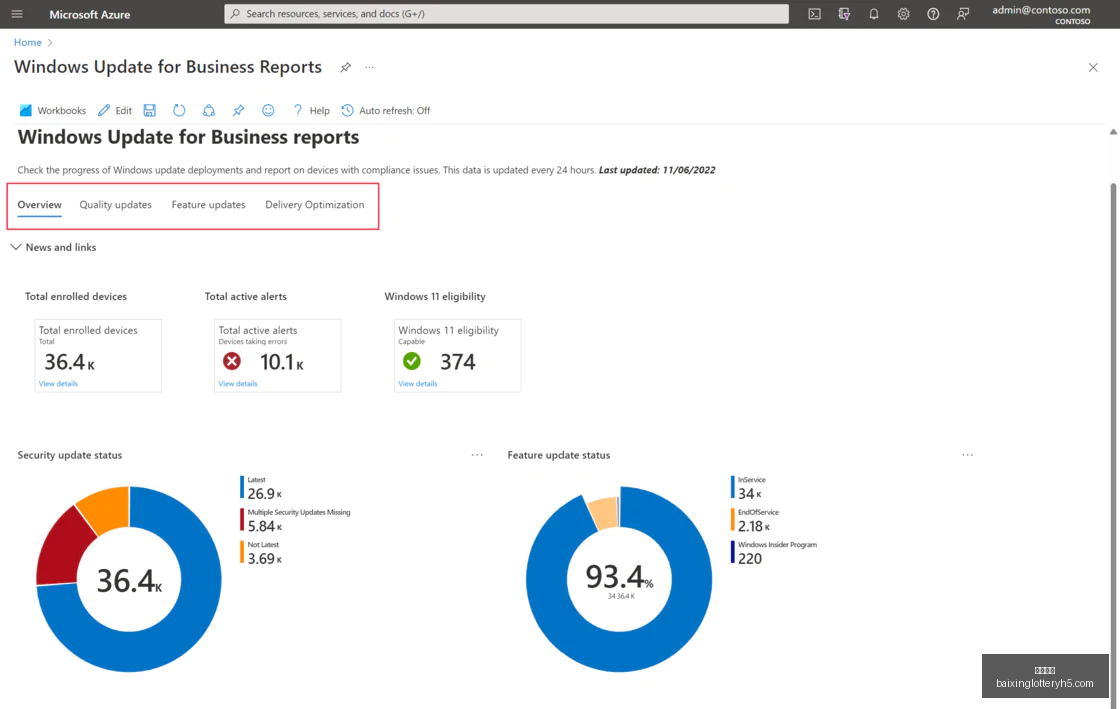Viewport: 1120px width, 709px height.
Task: Toggle the Auto refresh: Off setting
Action: click(x=386, y=110)
